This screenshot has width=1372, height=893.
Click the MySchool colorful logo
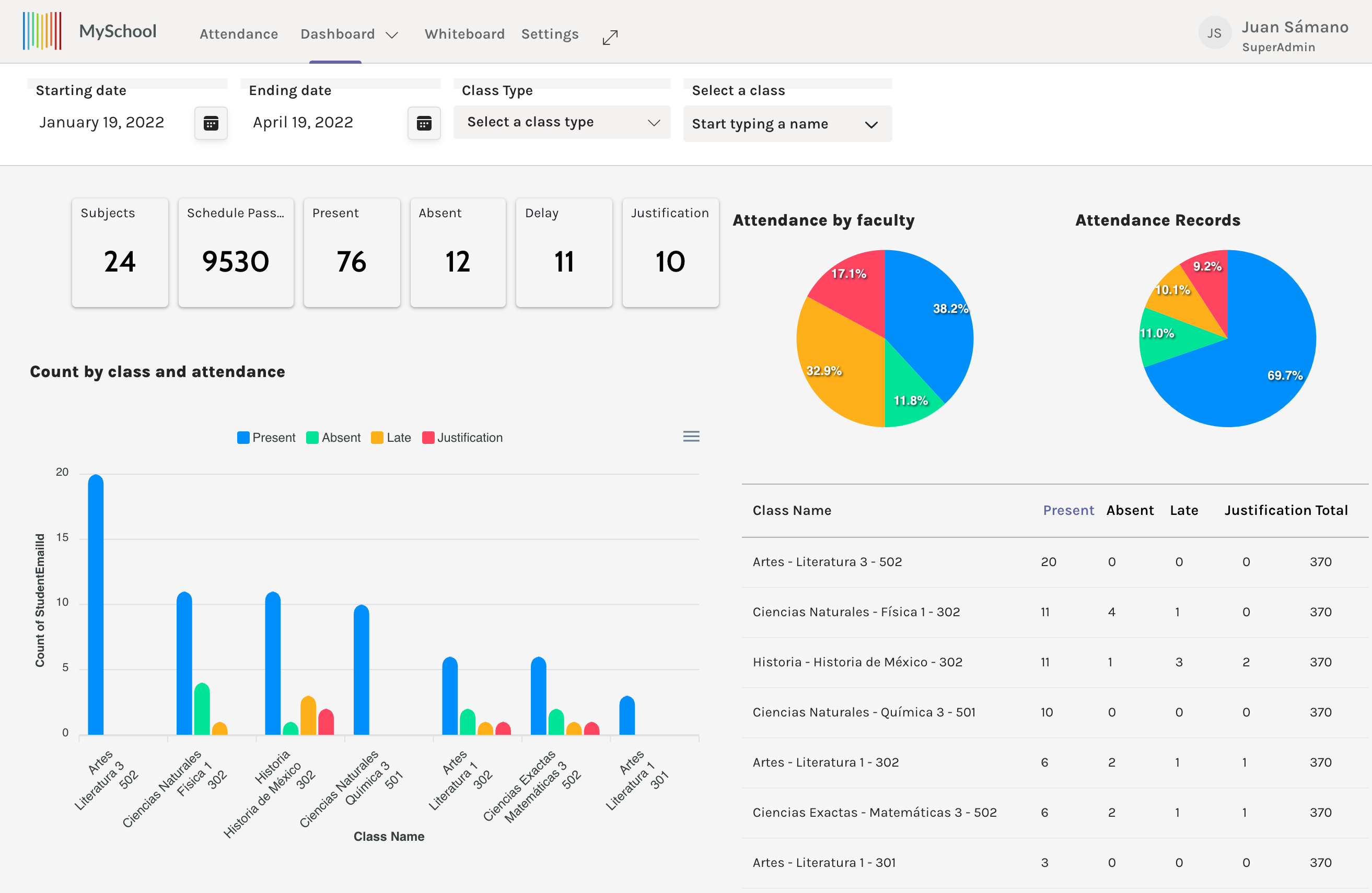click(42, 31)
